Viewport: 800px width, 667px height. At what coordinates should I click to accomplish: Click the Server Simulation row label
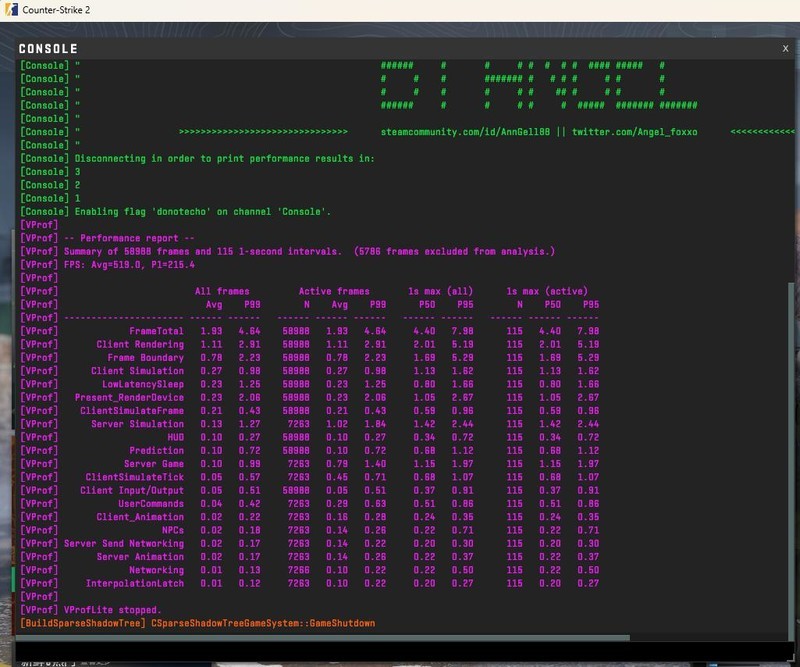click(137, 424)
